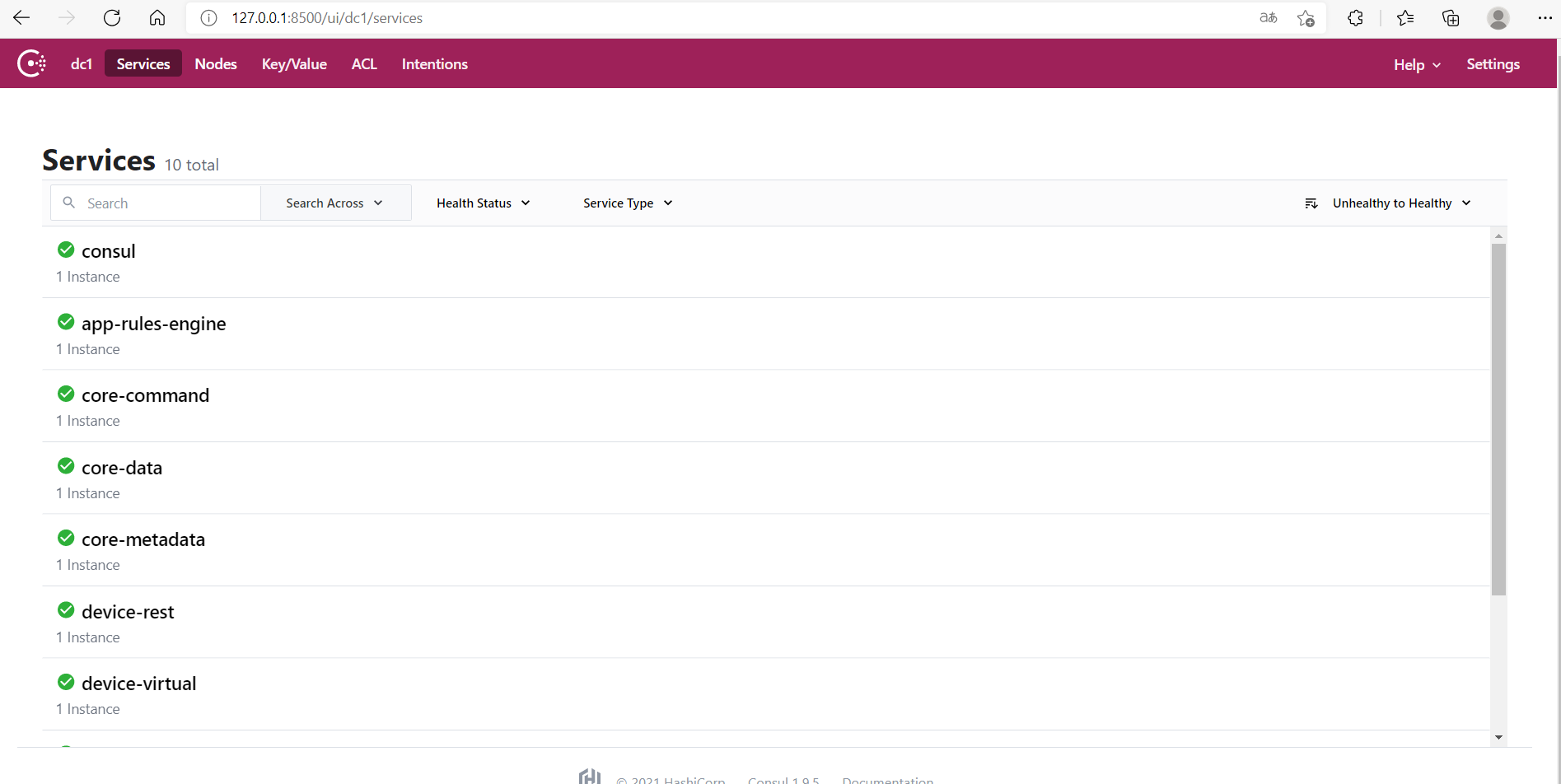The image size is (1561, 784).
Task: Open the browser home icon
Action: [x=157, y=17]
